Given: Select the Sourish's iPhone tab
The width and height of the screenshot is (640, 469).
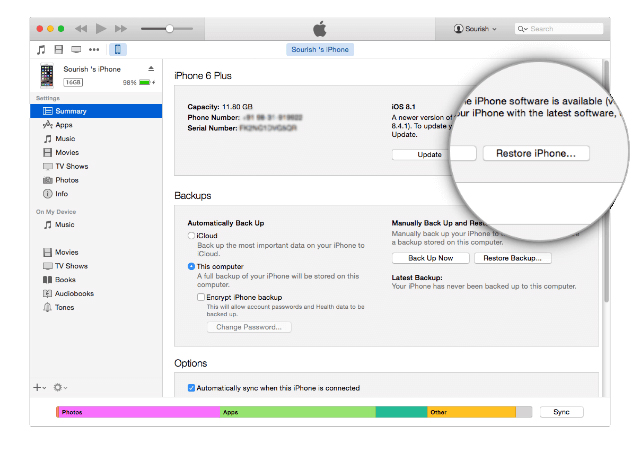Looking at the screenshot, I should (x=320, y=49).
